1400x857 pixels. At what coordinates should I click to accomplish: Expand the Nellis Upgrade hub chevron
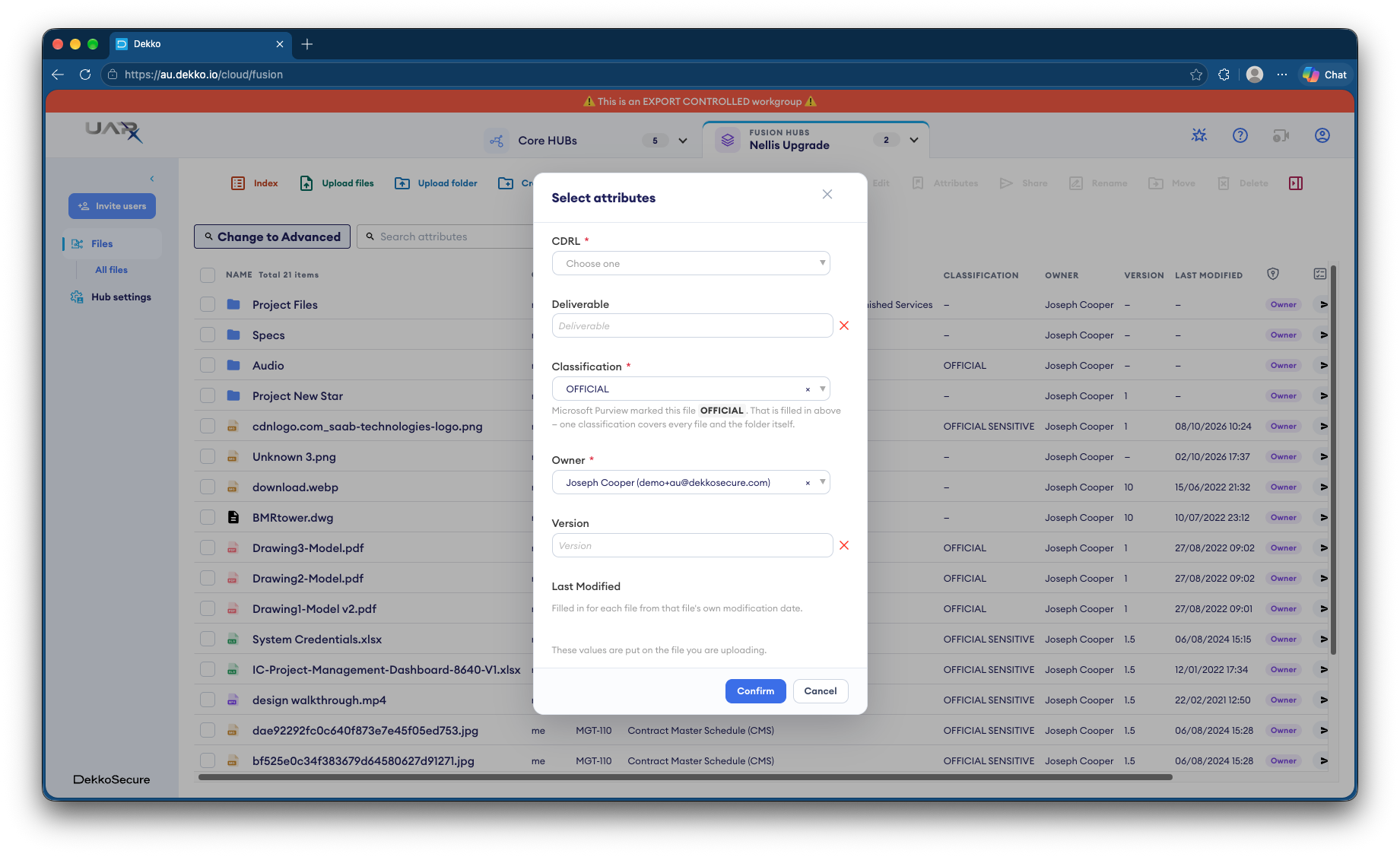pyautogui.click(x=914, y=140)
